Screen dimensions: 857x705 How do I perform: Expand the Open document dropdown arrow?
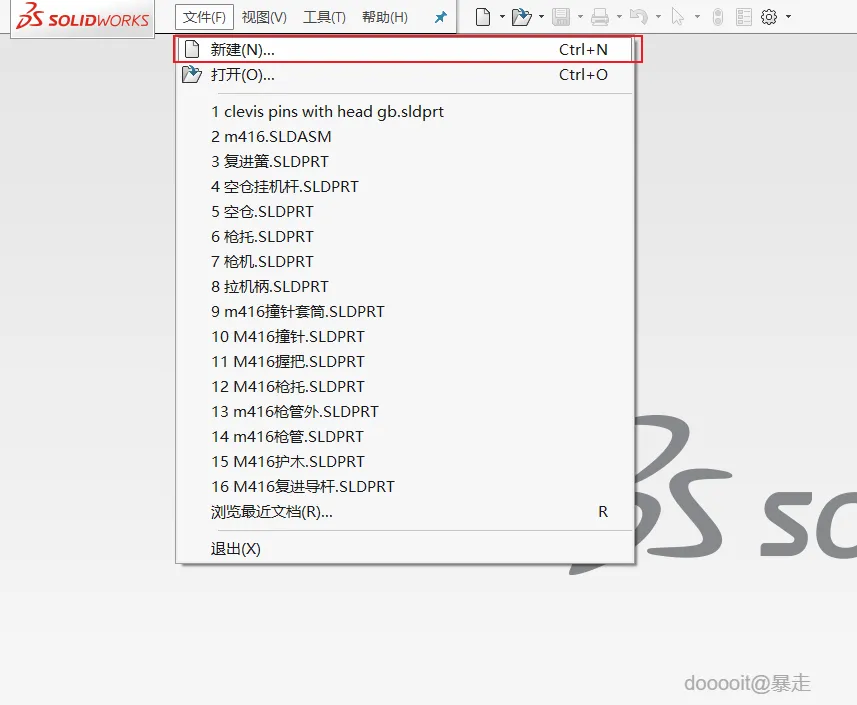[541, 17]
